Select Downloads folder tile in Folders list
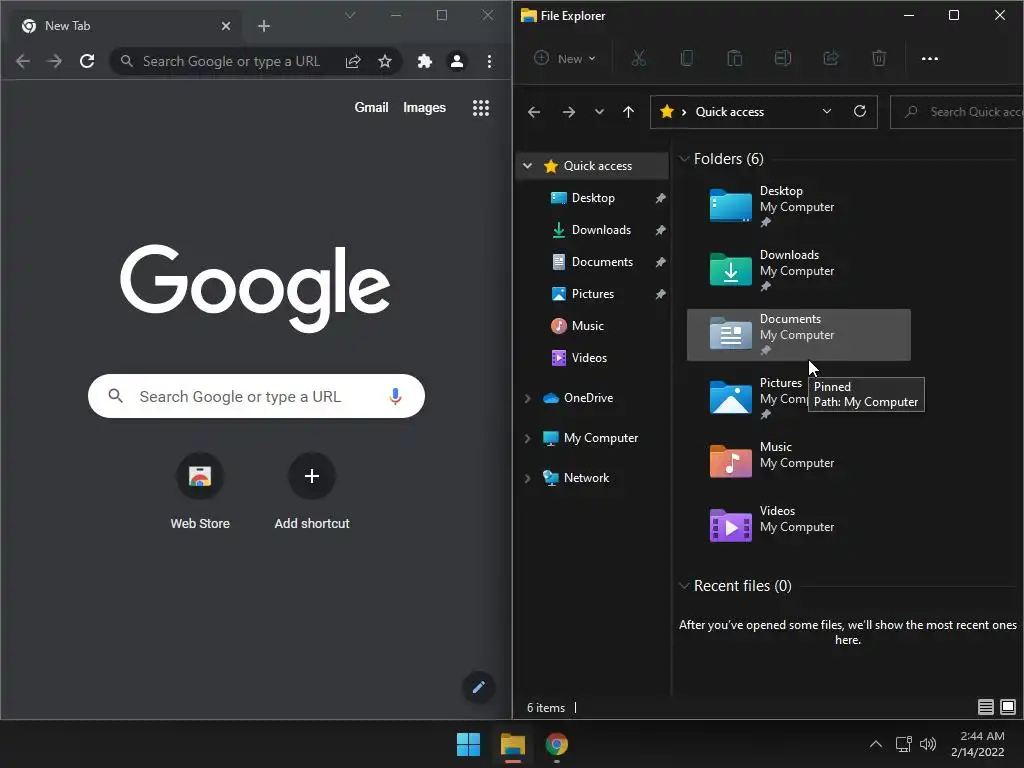This screenshot has width=1024, height=768. tap(798, 270)
